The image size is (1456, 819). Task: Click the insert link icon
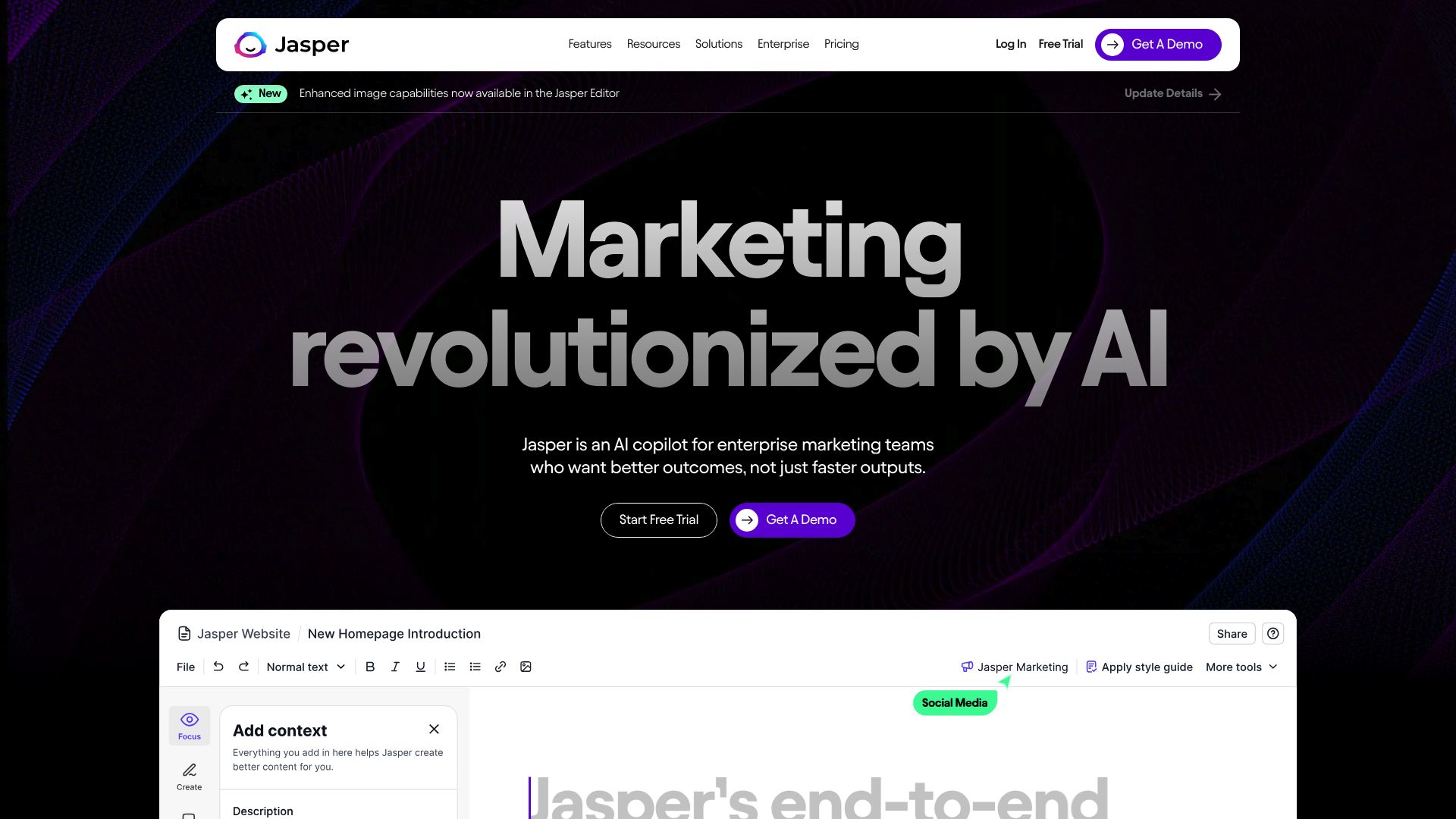(x=500, y=667)
